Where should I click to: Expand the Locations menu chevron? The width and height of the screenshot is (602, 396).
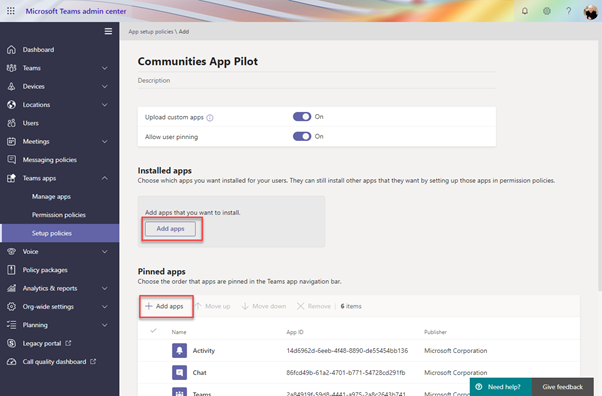[104, 104]
